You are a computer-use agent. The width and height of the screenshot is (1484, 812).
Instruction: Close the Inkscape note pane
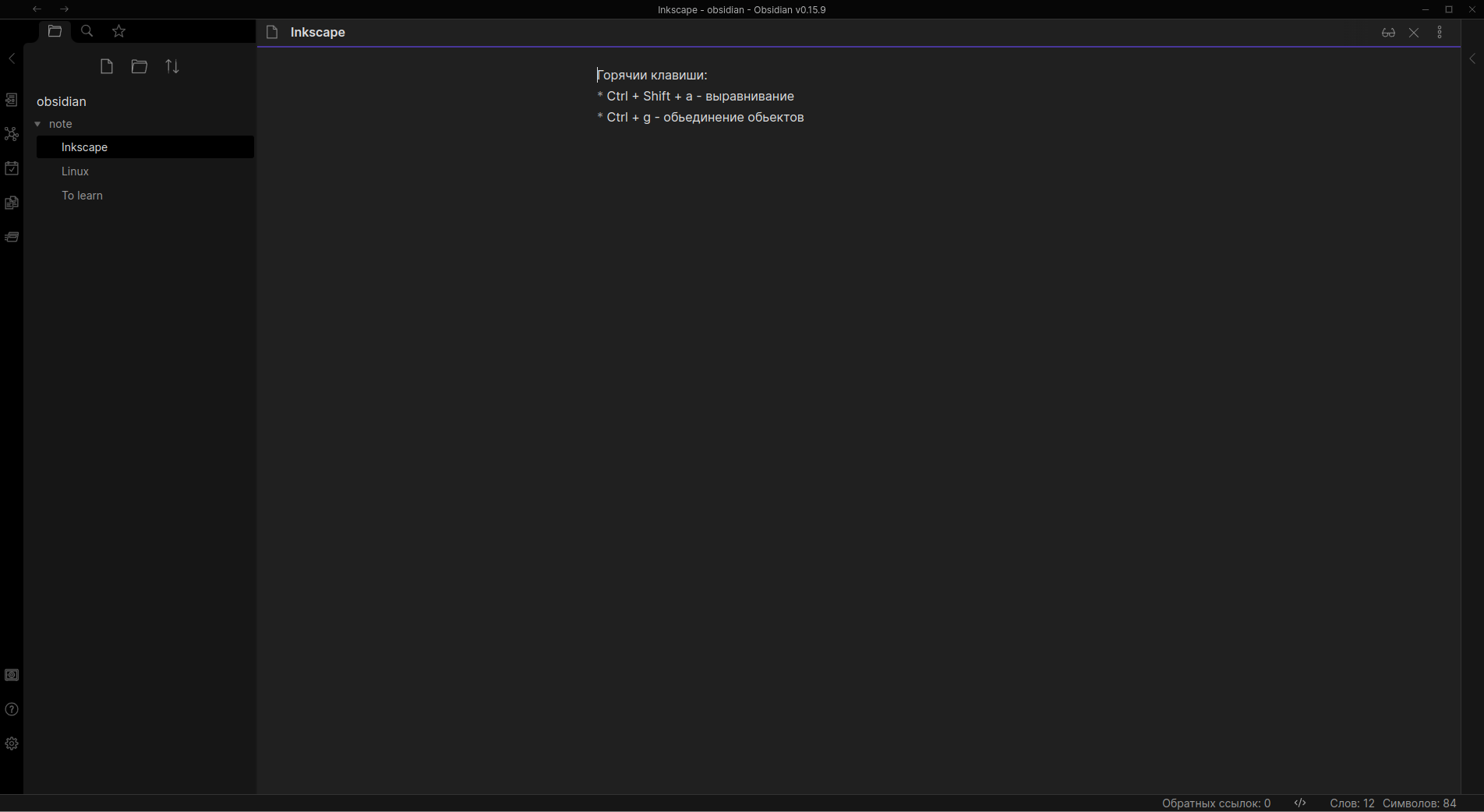(x=1414, y=33)
